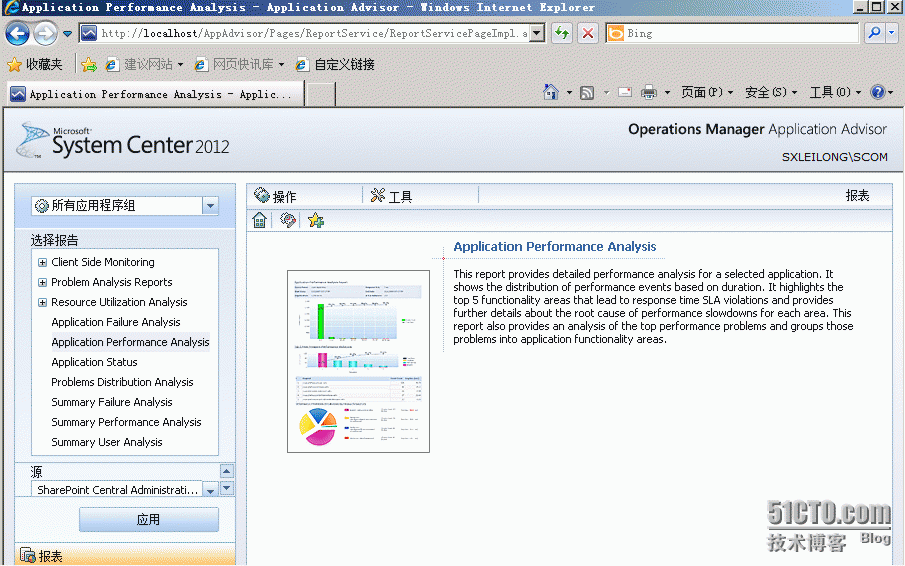Screen dimensions: 905x566
Task: Open the 自定义链接 favorites link
Action: click(x=335, y=65)
